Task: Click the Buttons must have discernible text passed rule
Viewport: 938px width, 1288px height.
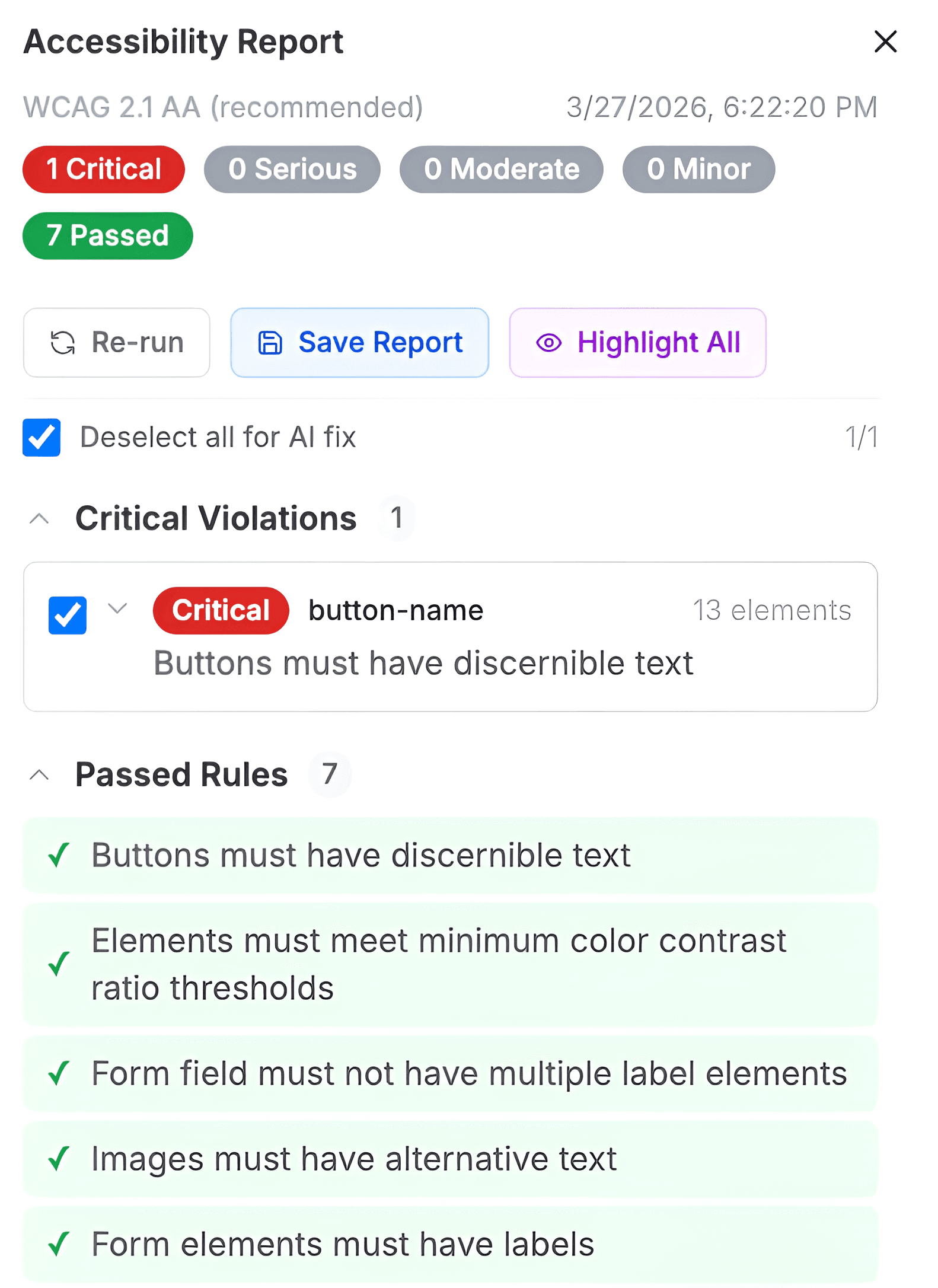Action: coord(360,855)
